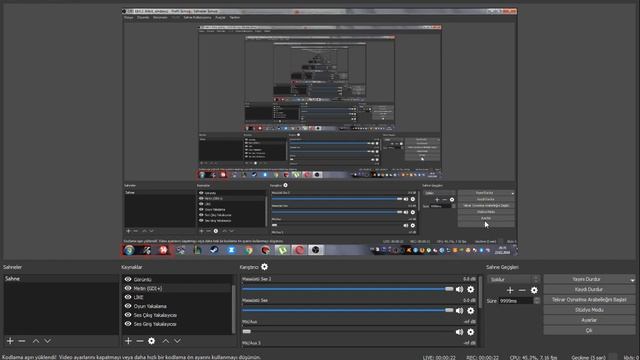Expand the arrow beside Yayını Durdur
640x360 pixels.
[x=632, y=280]
